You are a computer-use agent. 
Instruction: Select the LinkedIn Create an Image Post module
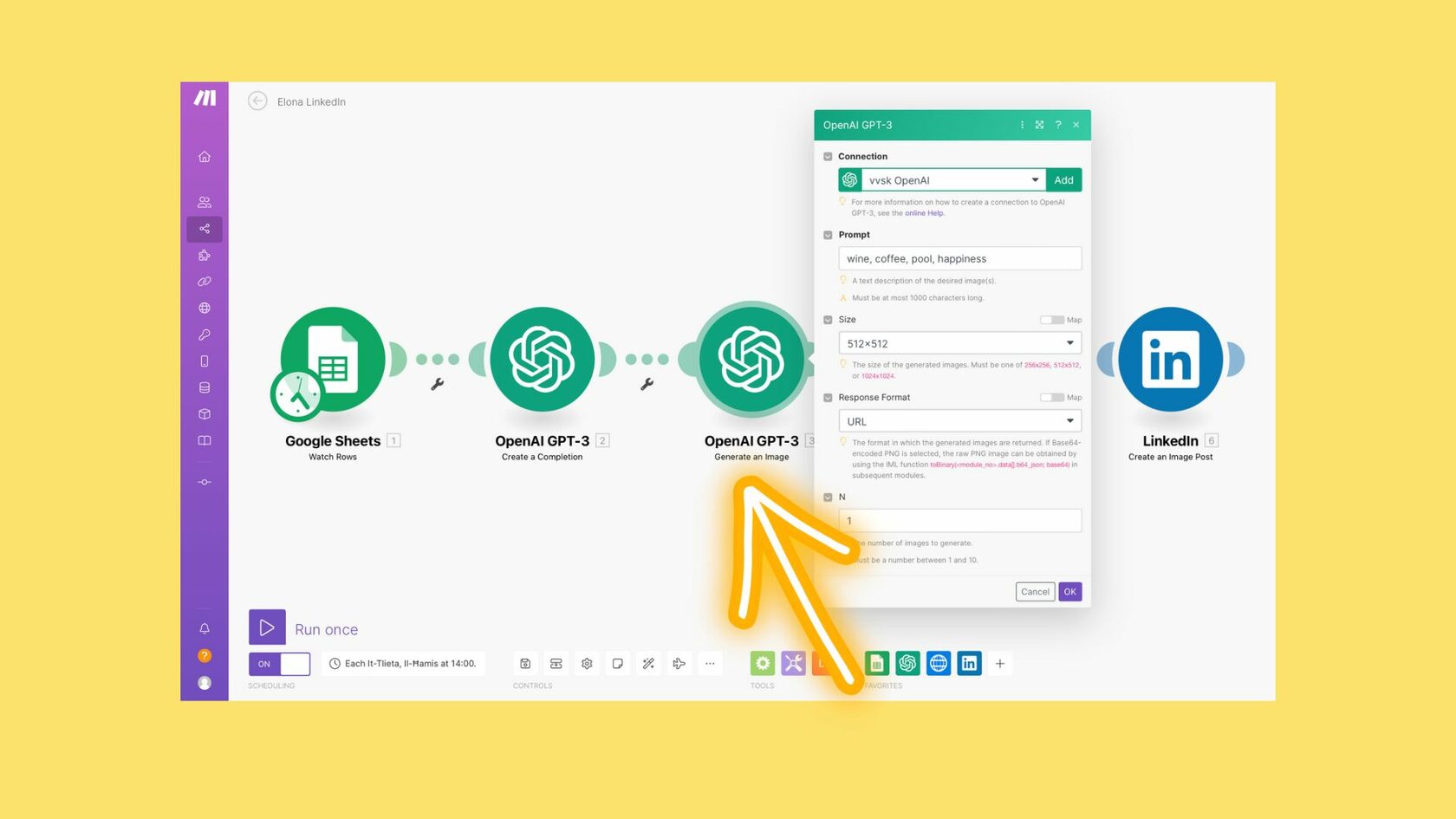(x=1171, y=360)
